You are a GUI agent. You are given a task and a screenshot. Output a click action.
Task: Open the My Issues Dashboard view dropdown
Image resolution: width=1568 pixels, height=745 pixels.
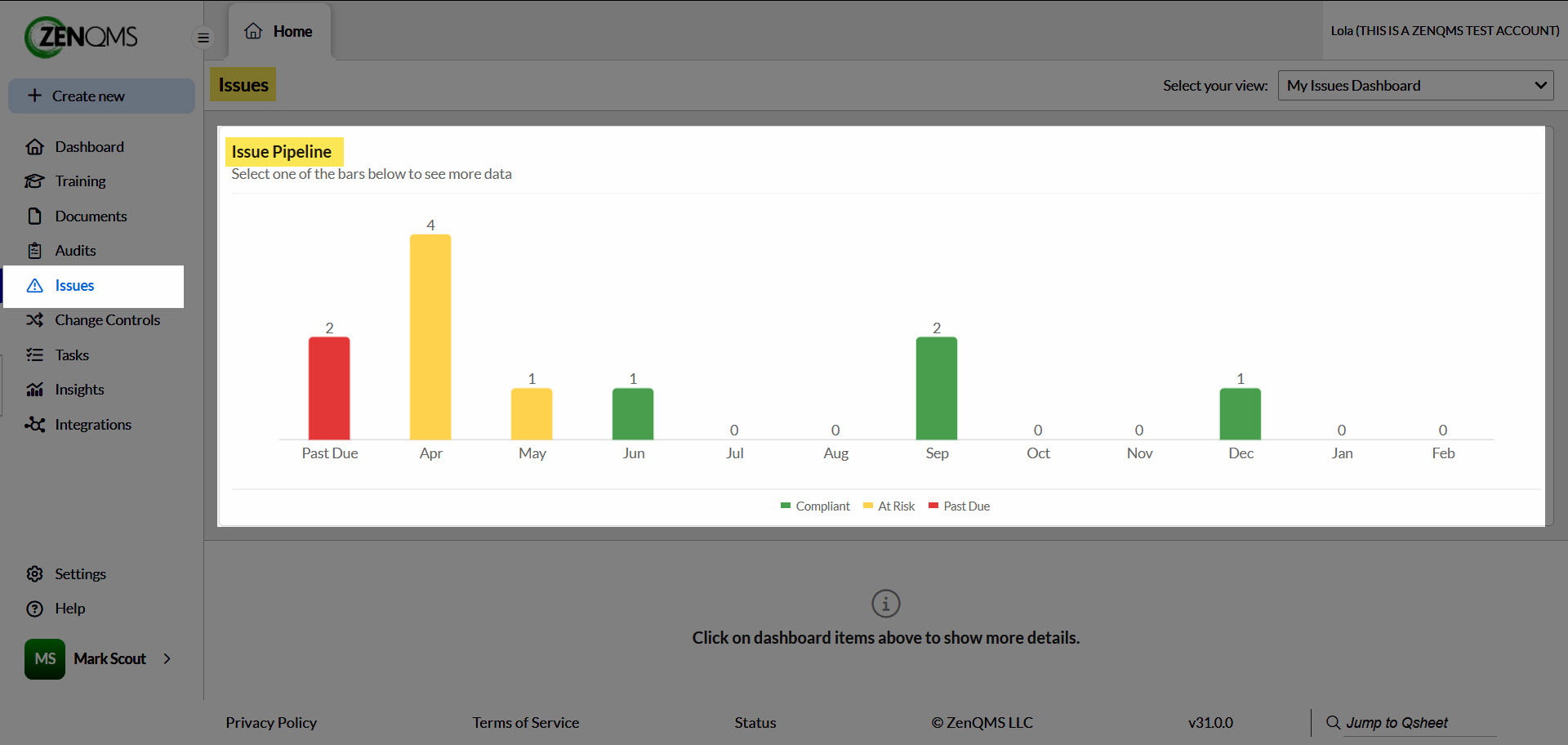click(1415, 86)
